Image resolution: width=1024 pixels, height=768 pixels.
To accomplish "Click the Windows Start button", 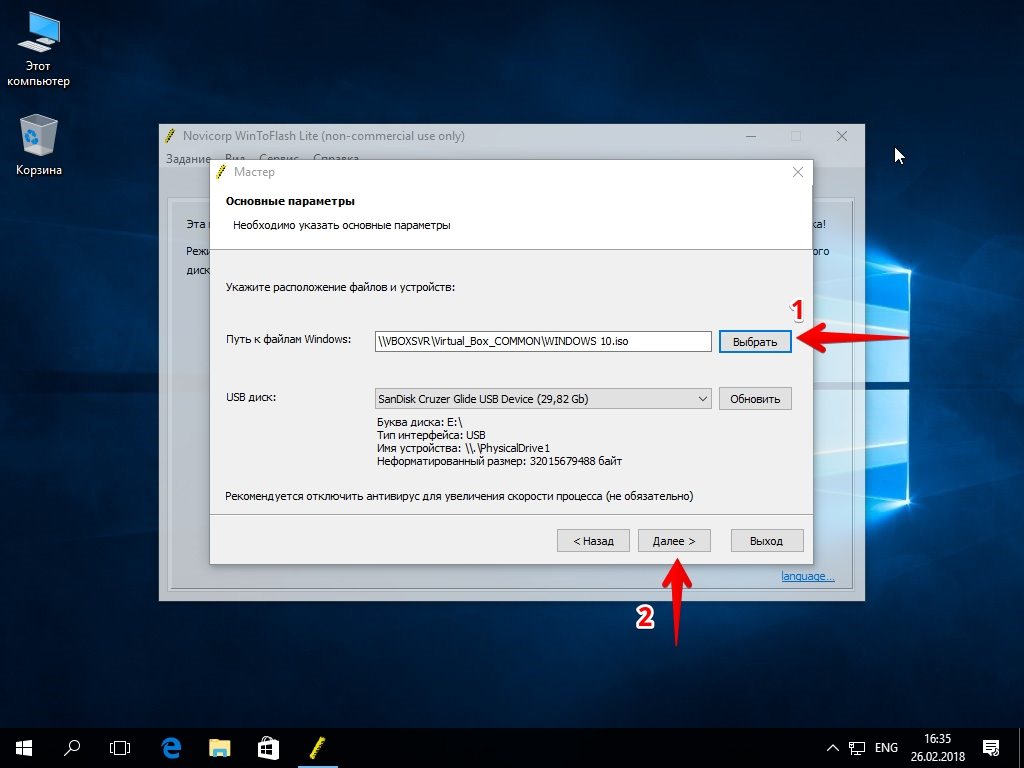I will tap(24, 748).
